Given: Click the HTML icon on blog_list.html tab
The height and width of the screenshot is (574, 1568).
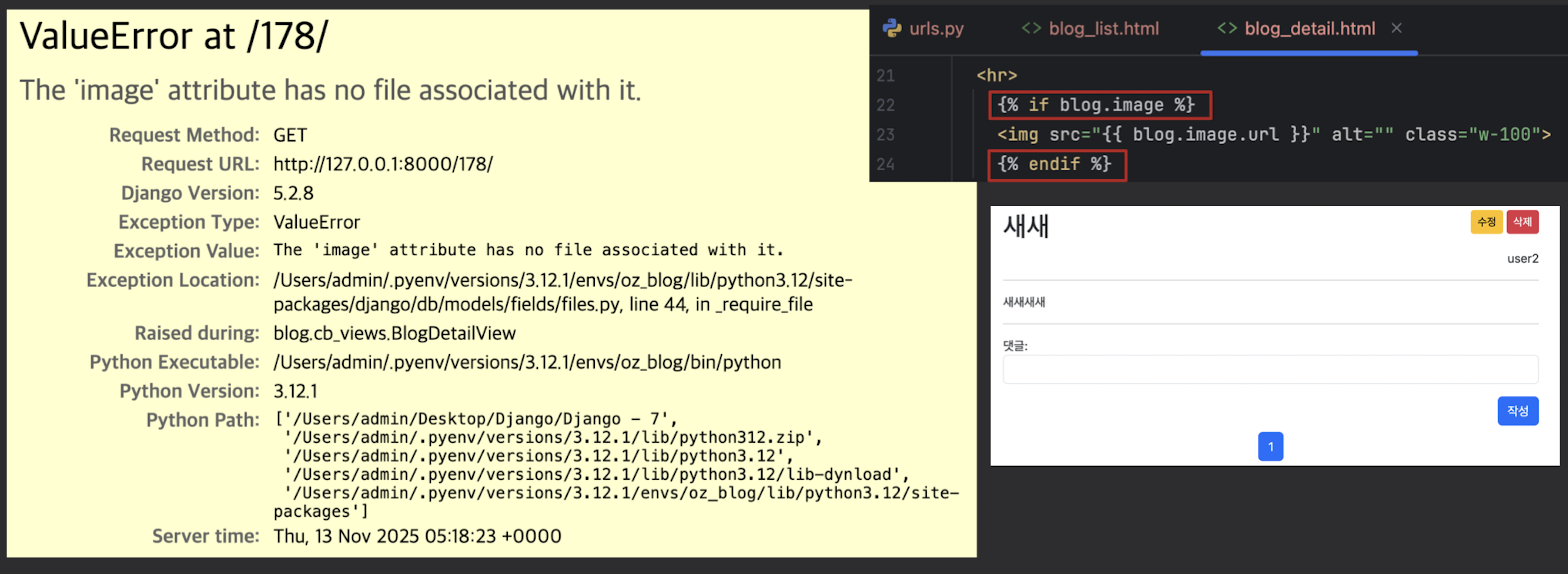Looking at the screenshot, I should [x=1030, y=28].
